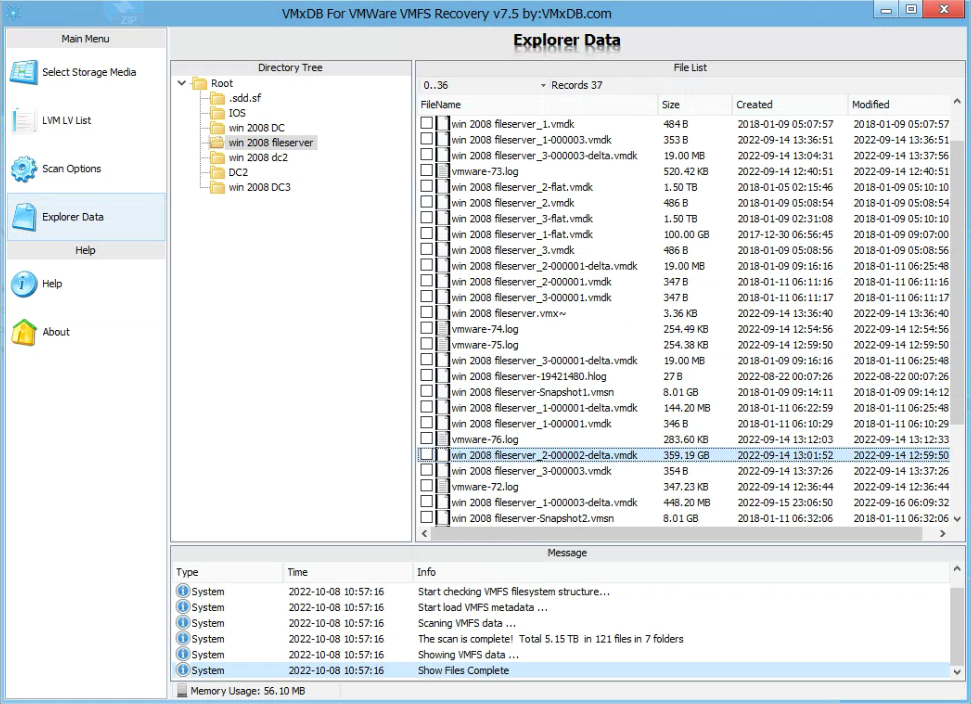
Task: Click Message panel scroll up arrow
Action: [957, 569]
